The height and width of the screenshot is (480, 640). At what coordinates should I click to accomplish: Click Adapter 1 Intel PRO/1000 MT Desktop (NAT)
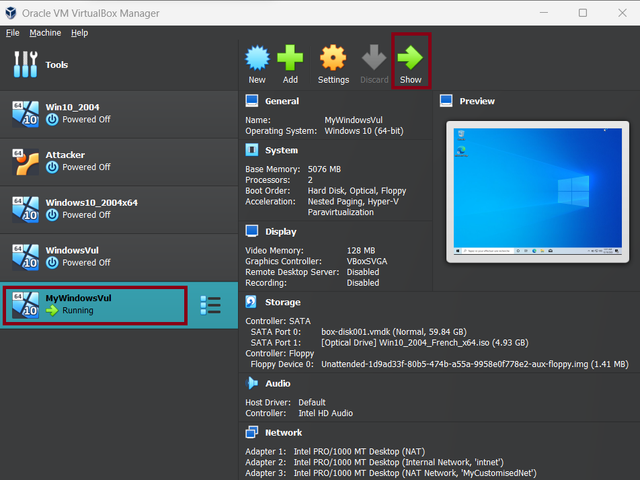coord(359,451)
